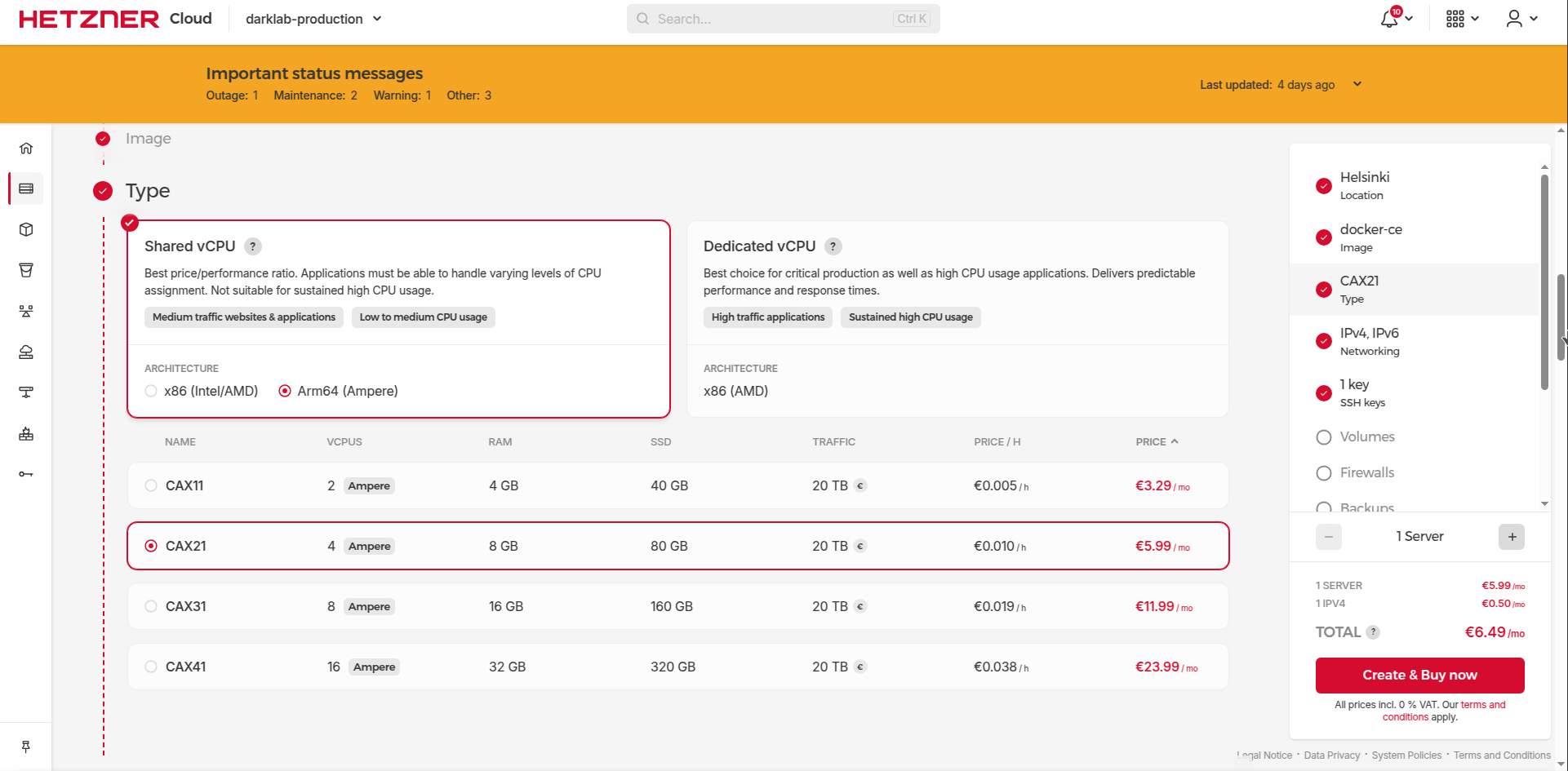
Task: Select the CAX31 server type
Action: (677, 606)
